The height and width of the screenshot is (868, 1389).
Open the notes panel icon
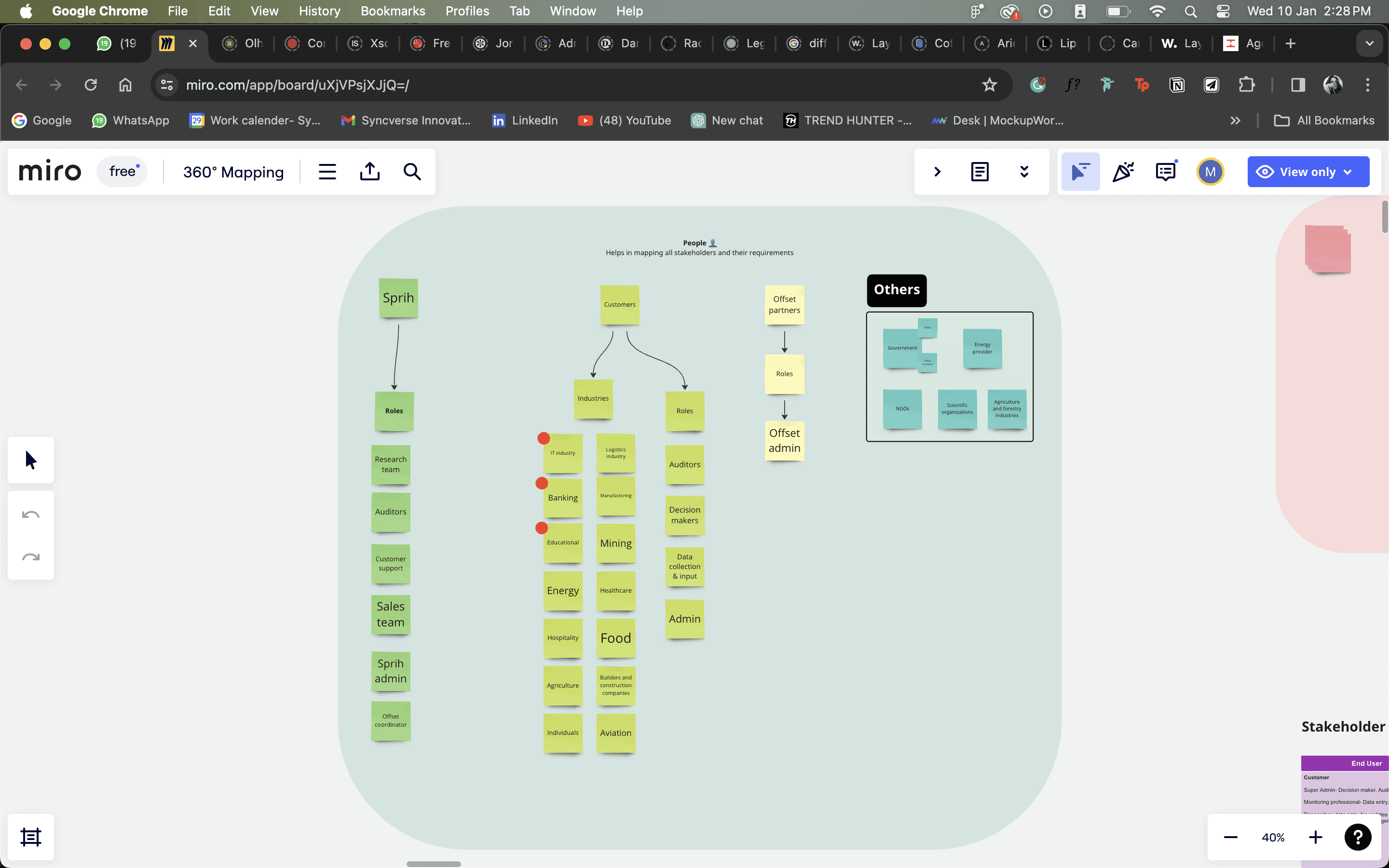coord(980,172)
